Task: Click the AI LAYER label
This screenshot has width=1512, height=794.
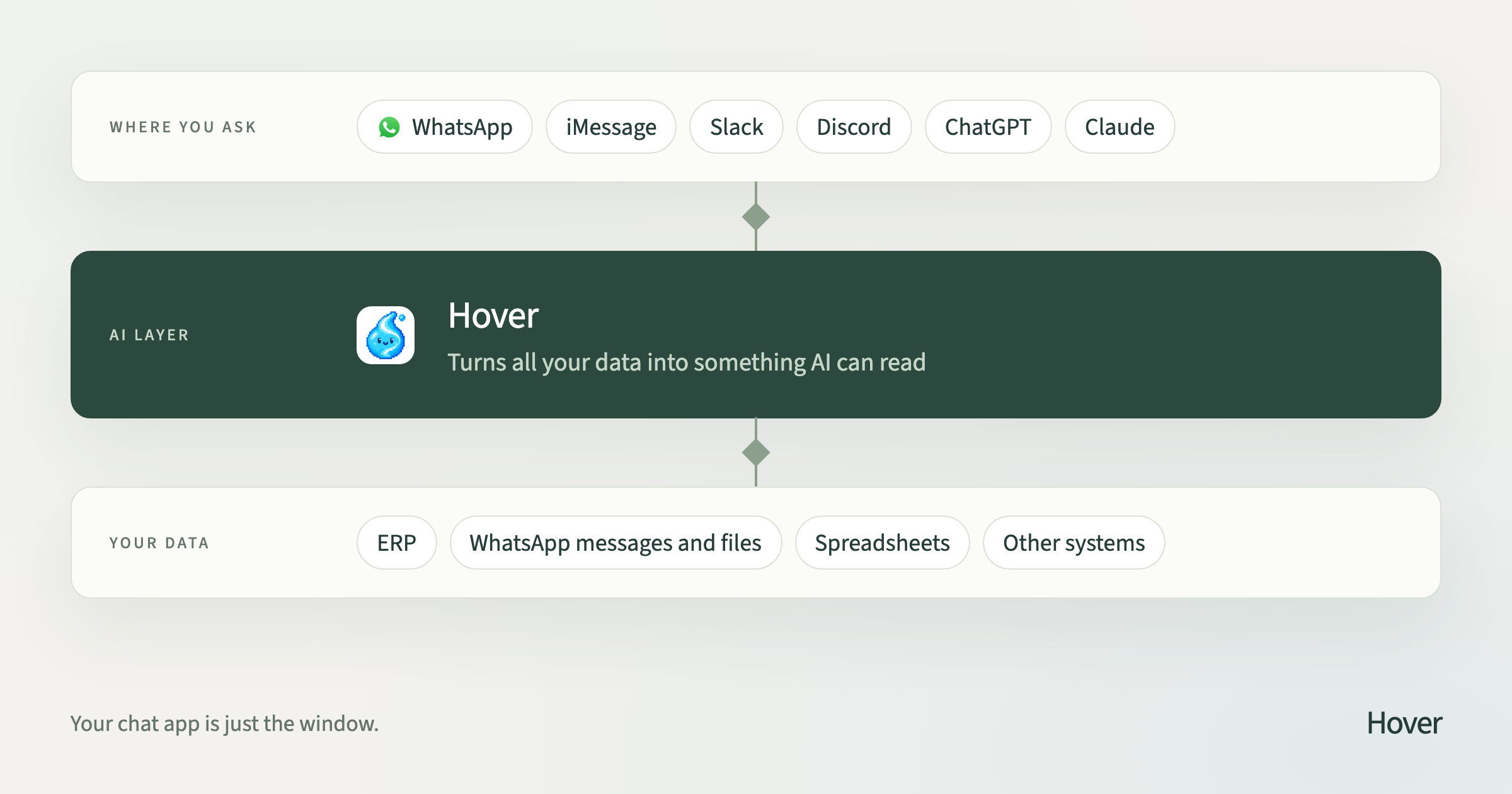Action: click(x=149, y=335)
